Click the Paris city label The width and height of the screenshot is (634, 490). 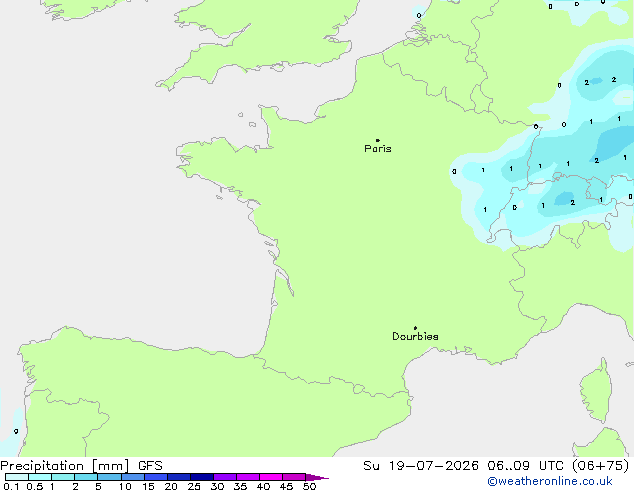[x=378, y=148]
